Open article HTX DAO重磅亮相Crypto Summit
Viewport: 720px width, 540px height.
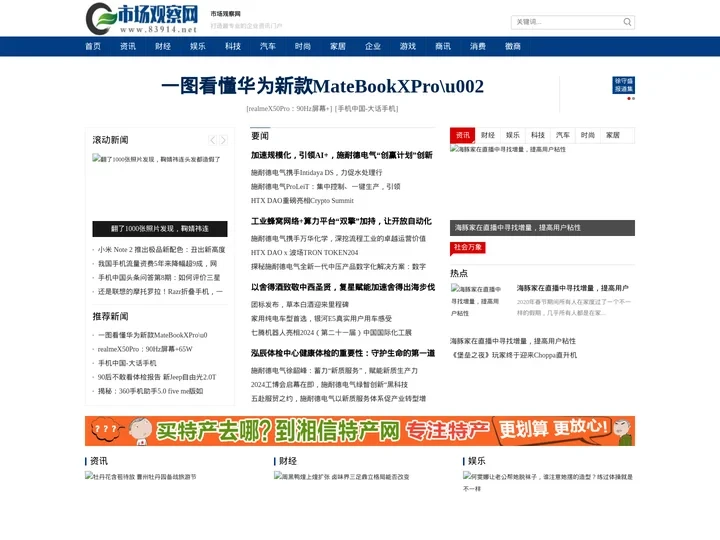pos(302,201)
